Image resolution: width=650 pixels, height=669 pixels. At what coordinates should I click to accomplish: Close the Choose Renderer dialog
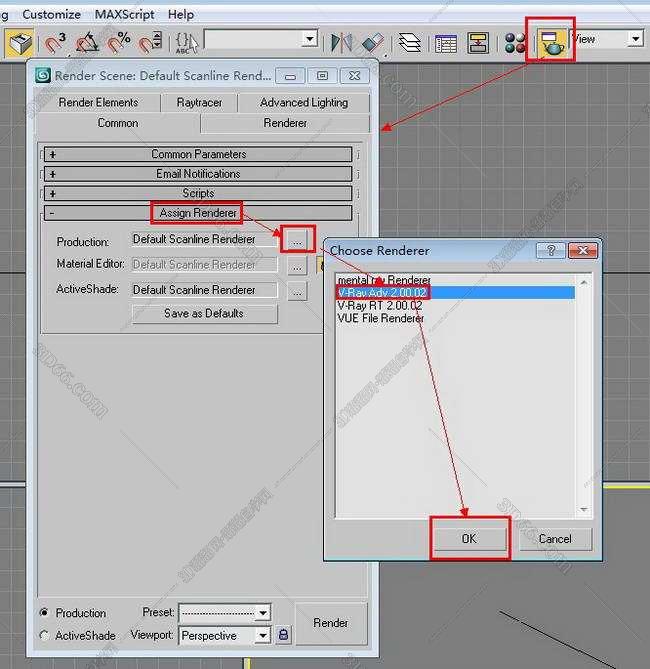[583, 250]
